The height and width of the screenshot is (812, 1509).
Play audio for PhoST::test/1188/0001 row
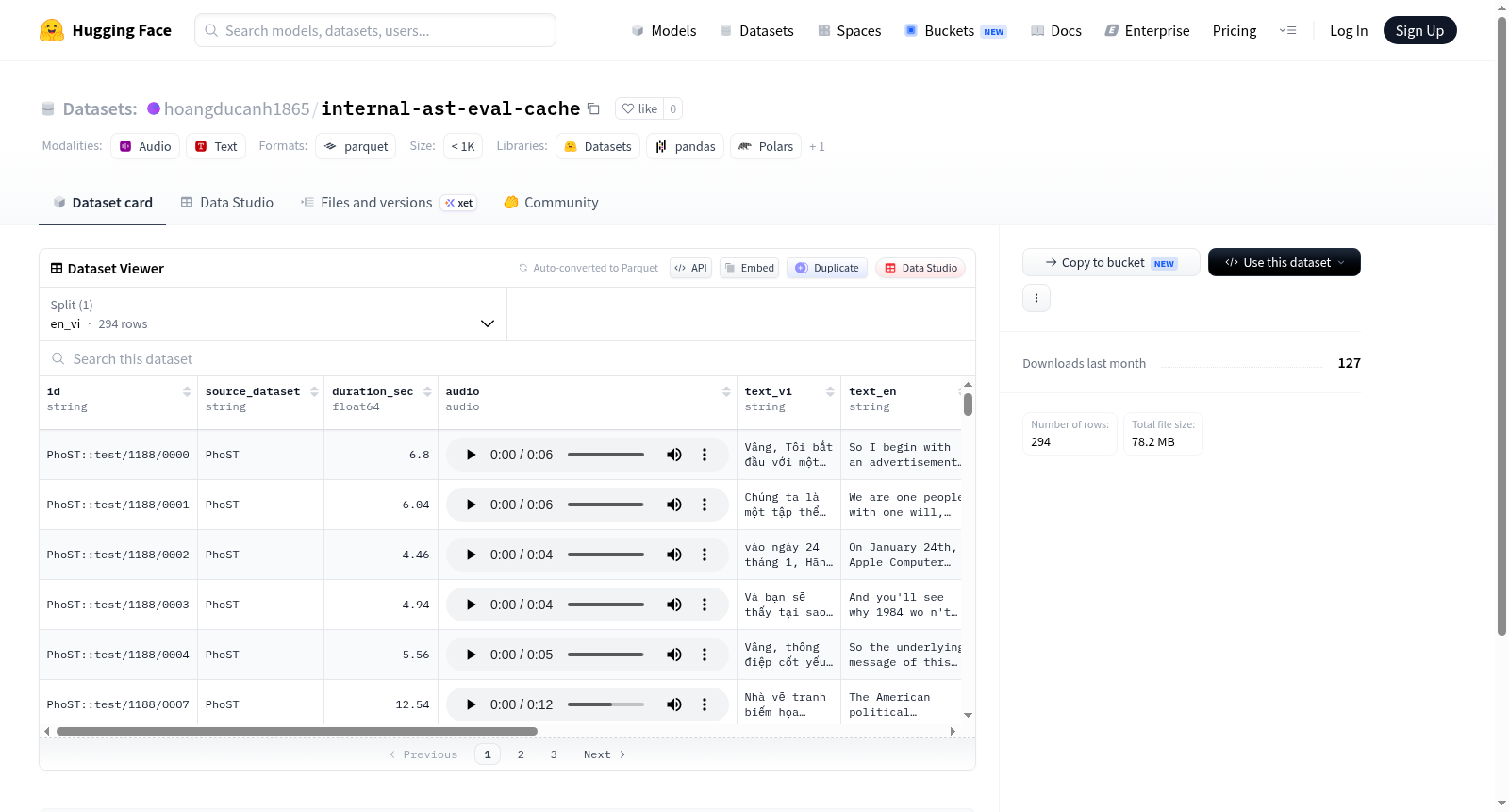(471, 505)
